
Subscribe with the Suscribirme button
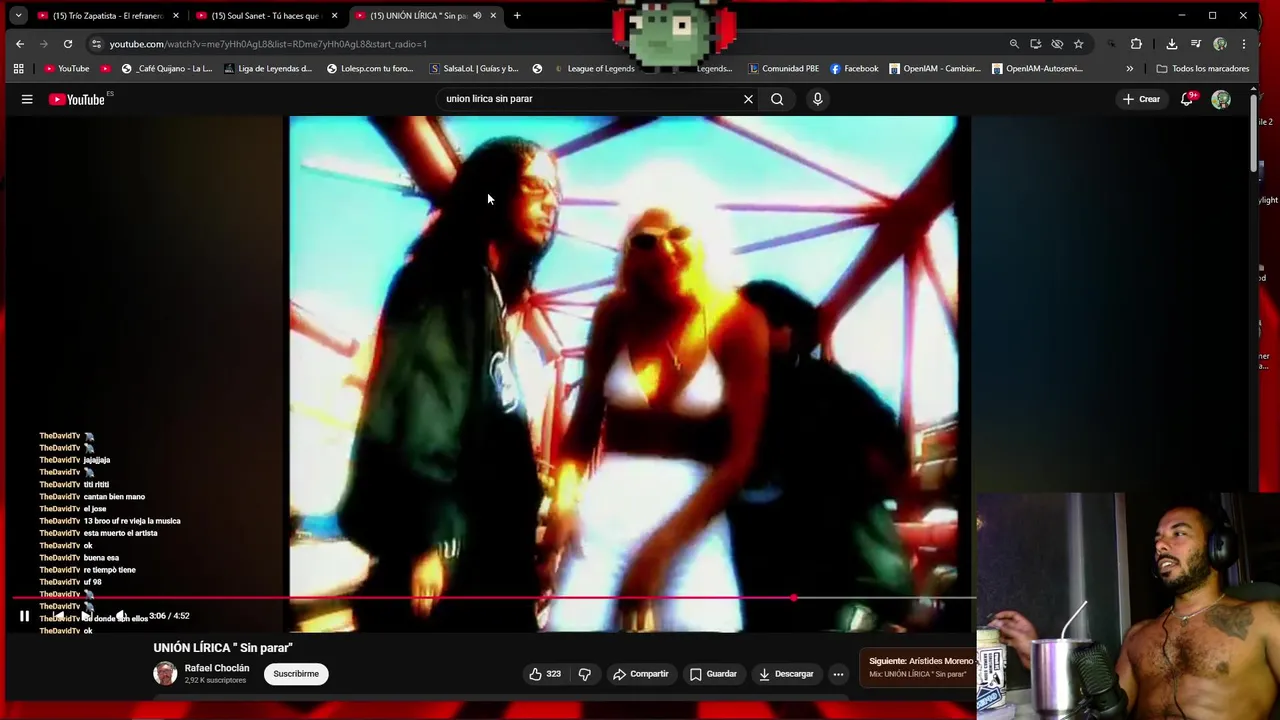click(296, 674)
